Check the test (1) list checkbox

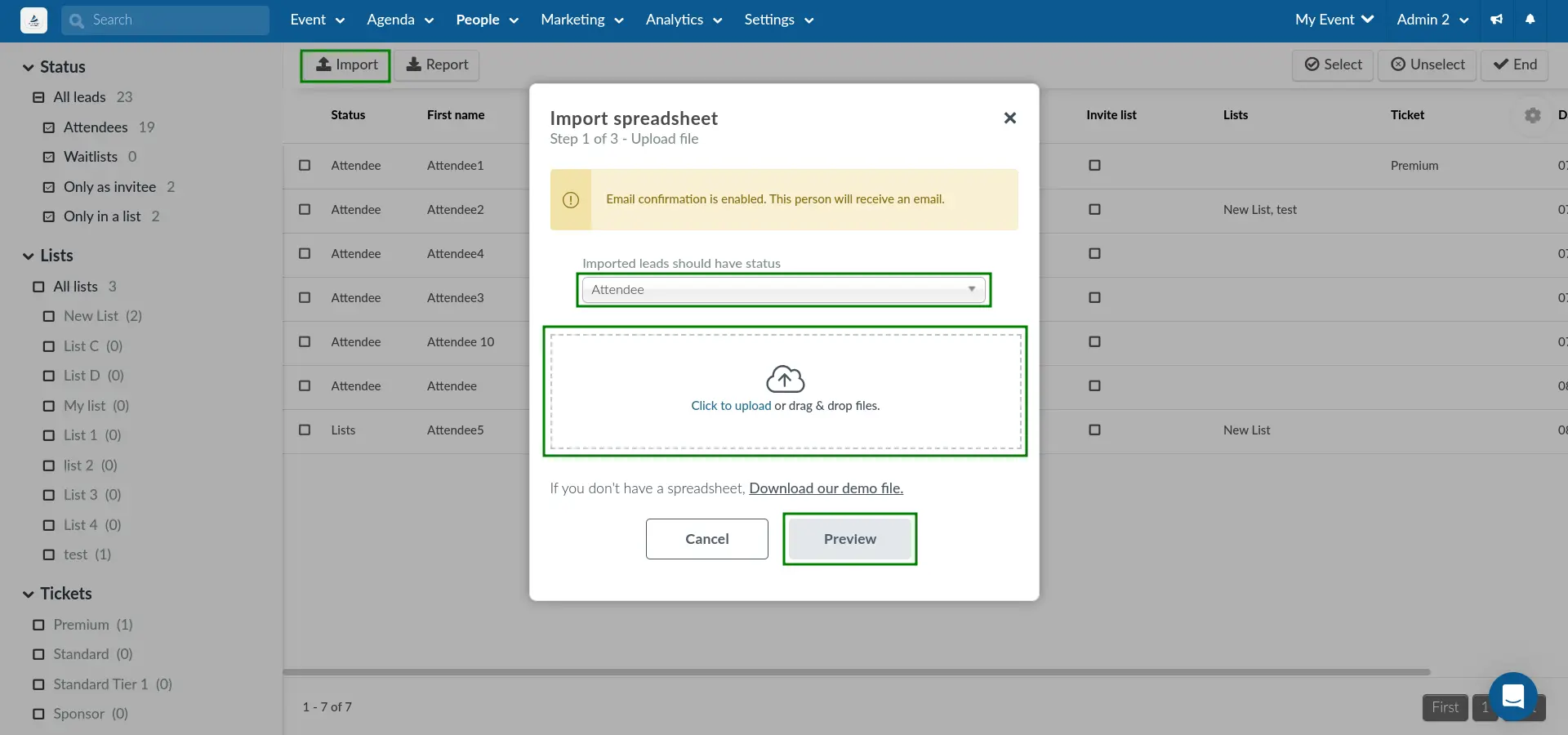pyautogui.click(x=49, y=555)
